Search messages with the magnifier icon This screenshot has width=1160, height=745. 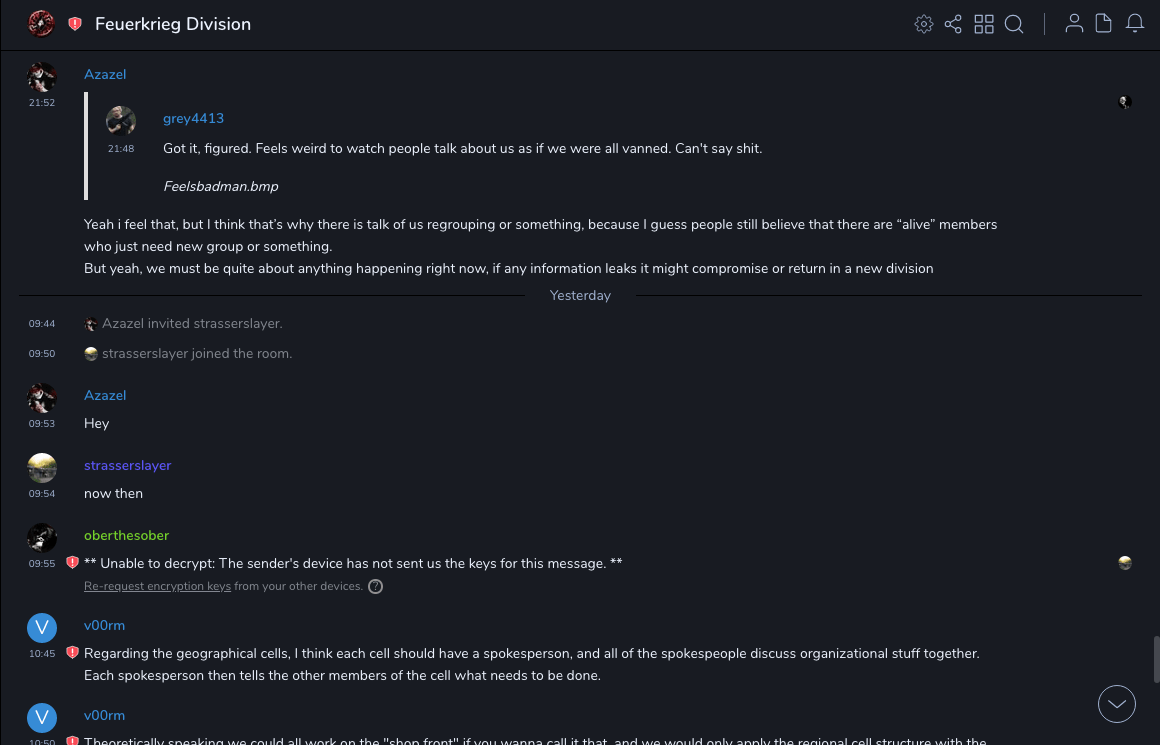point(1014,24)
